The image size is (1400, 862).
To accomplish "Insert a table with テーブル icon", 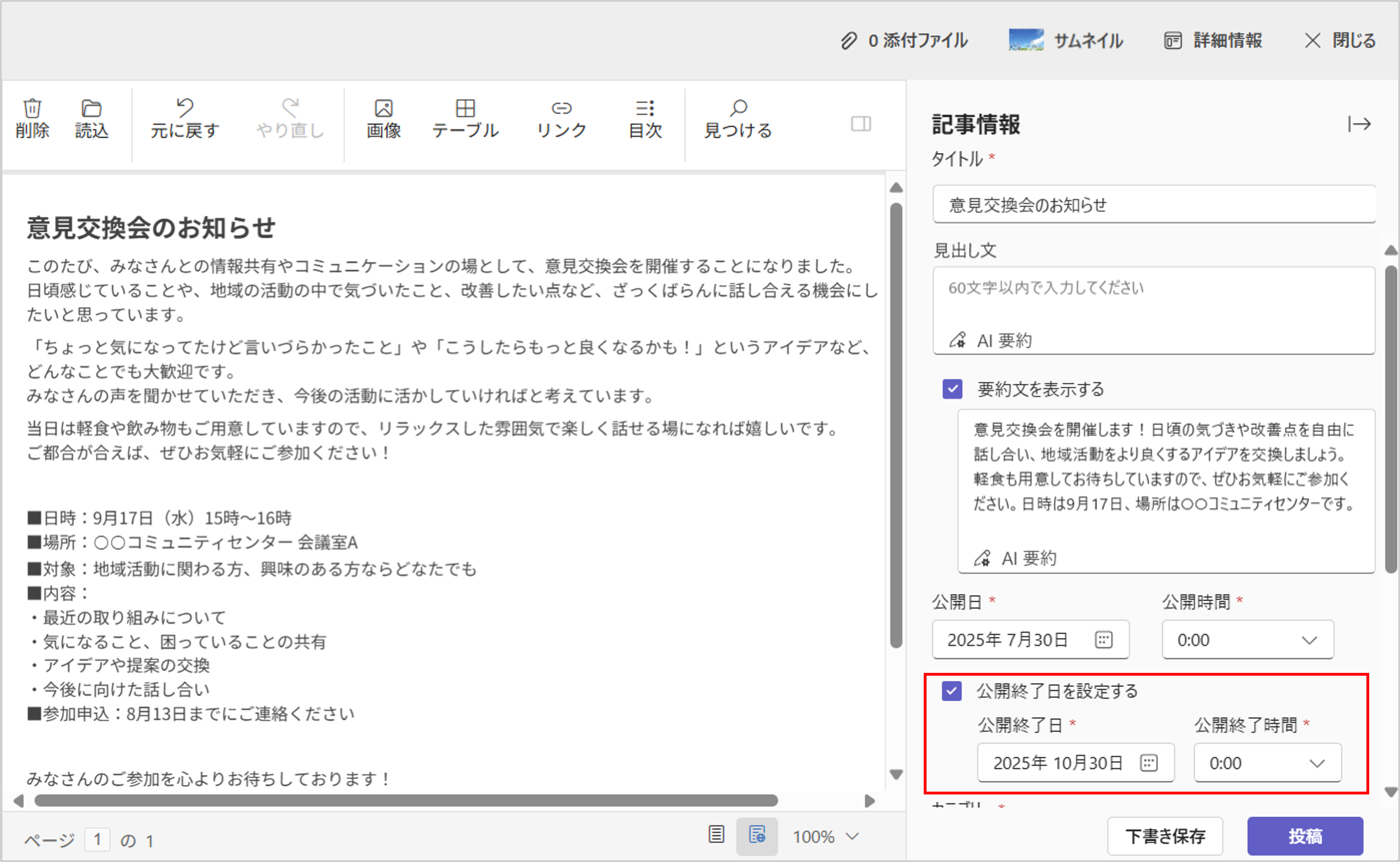I will (x=465, y=108).
